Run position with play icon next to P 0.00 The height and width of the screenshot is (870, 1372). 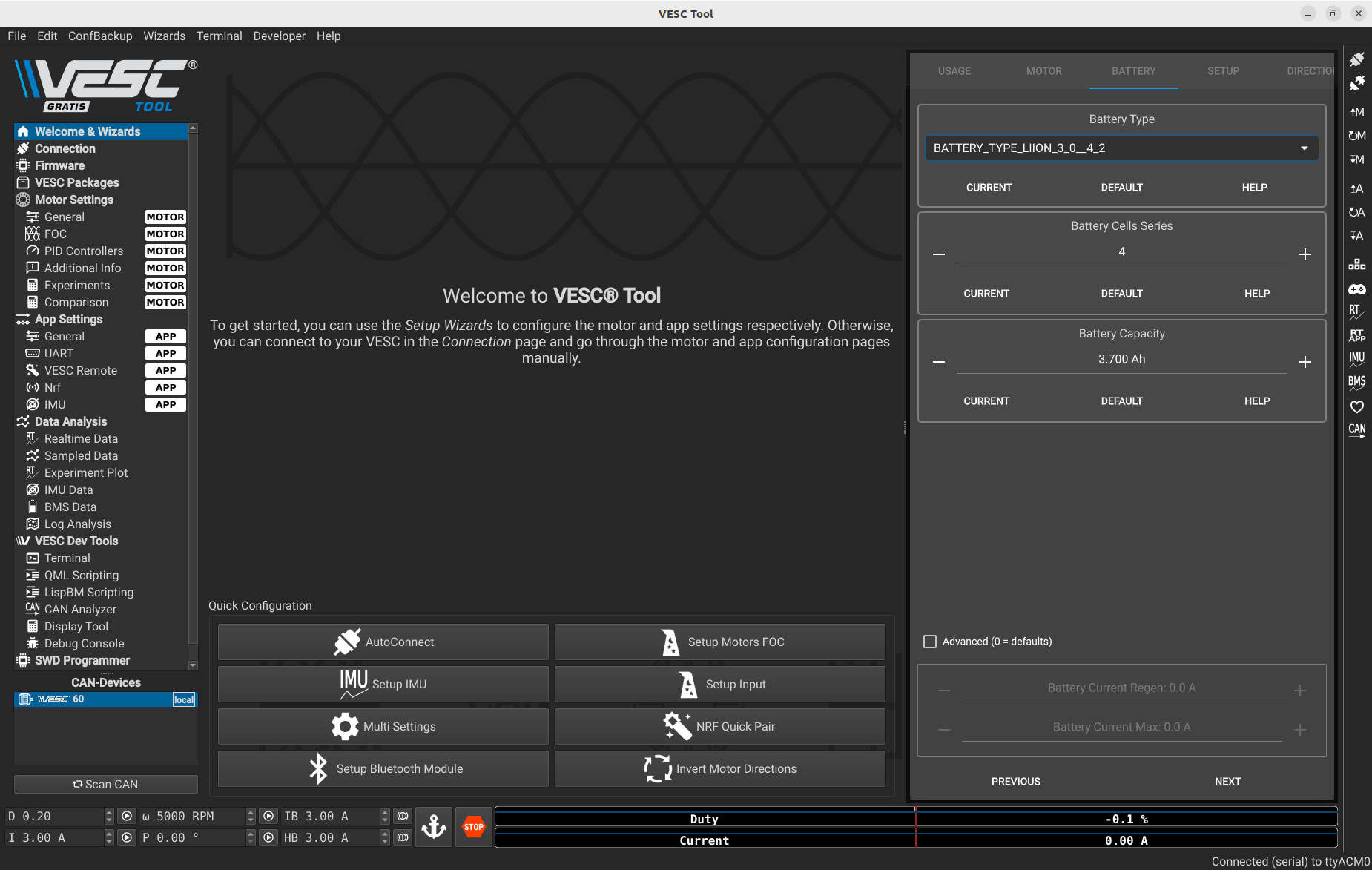pyautogui.click(x=268, y=837)
